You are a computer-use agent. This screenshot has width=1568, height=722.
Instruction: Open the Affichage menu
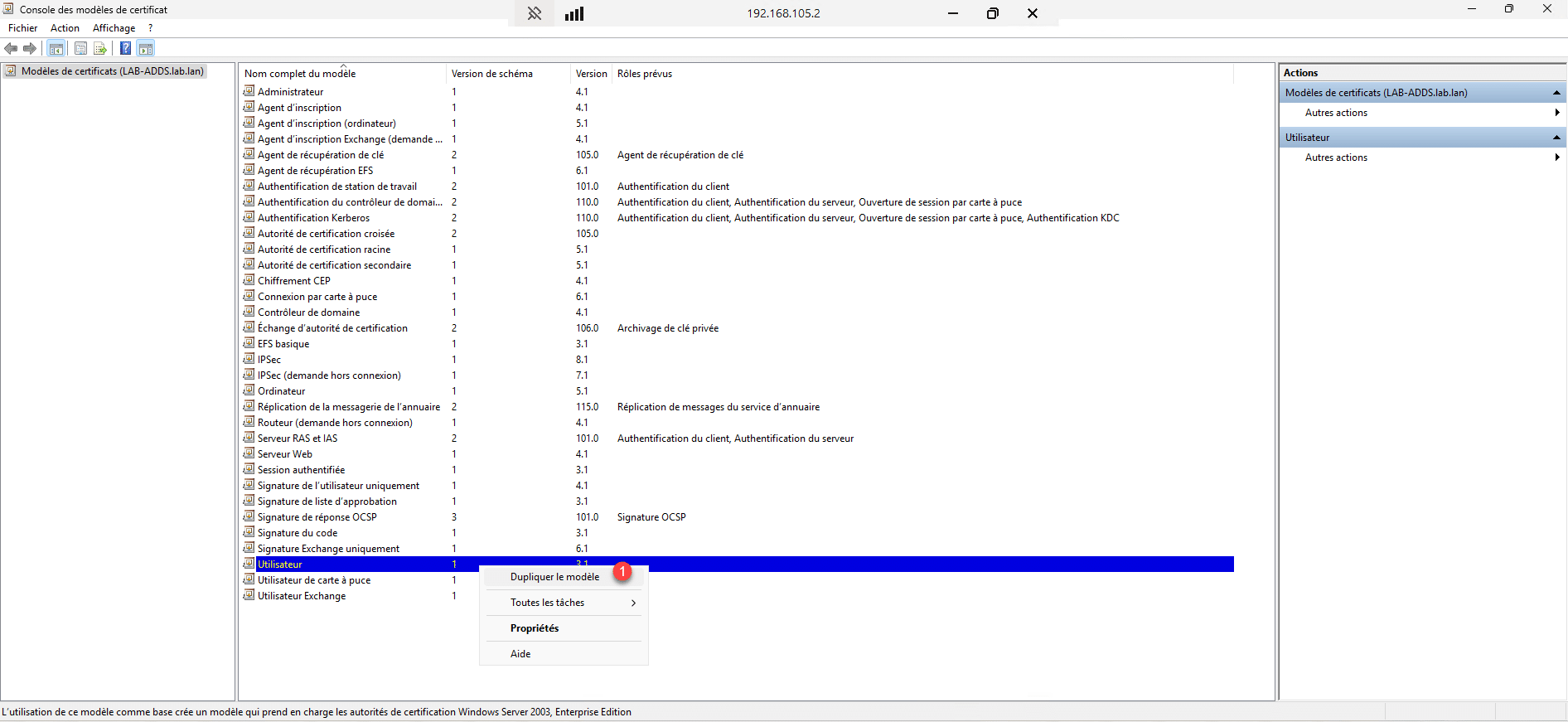tap(114, 28)
